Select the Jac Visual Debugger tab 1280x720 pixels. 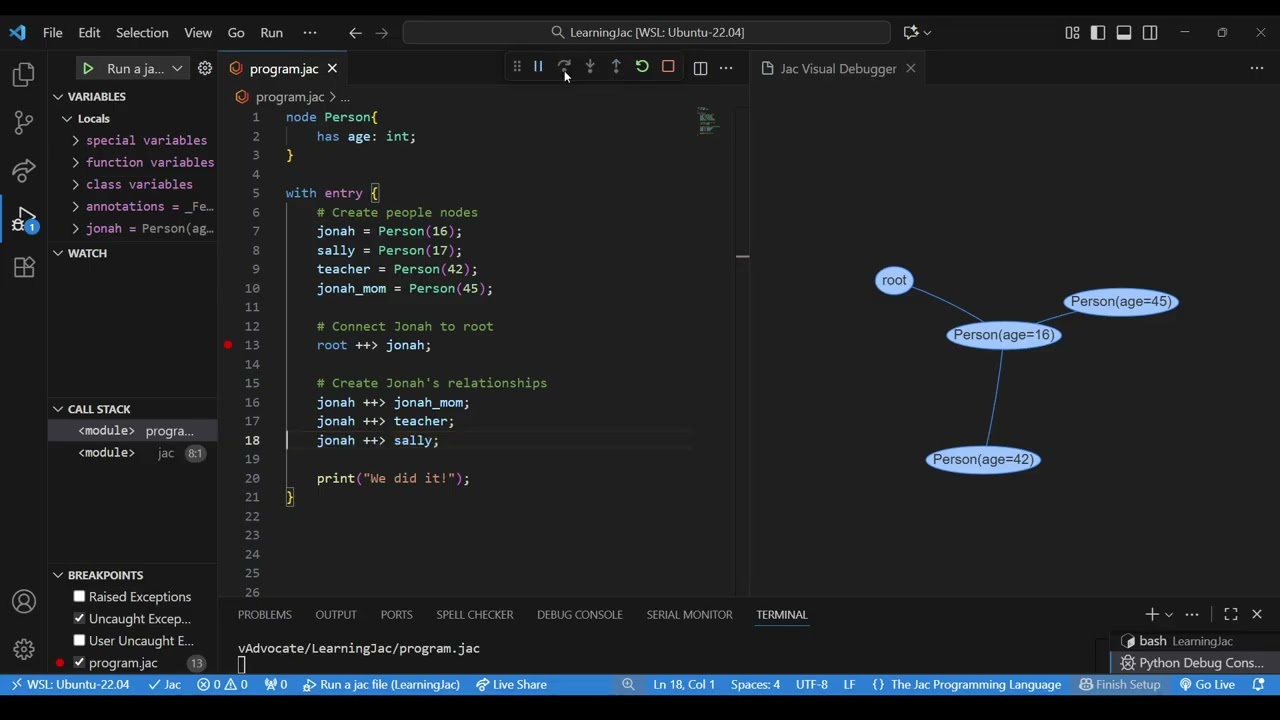(838, 69)
